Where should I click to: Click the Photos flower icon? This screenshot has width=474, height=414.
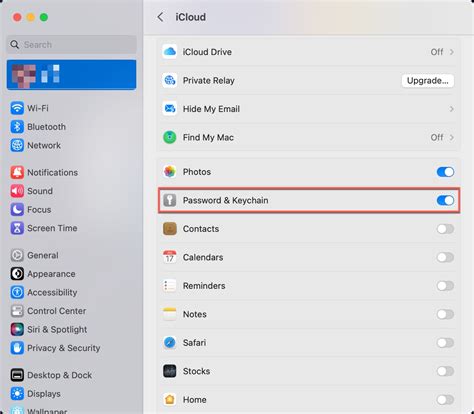tap(170, 172)
